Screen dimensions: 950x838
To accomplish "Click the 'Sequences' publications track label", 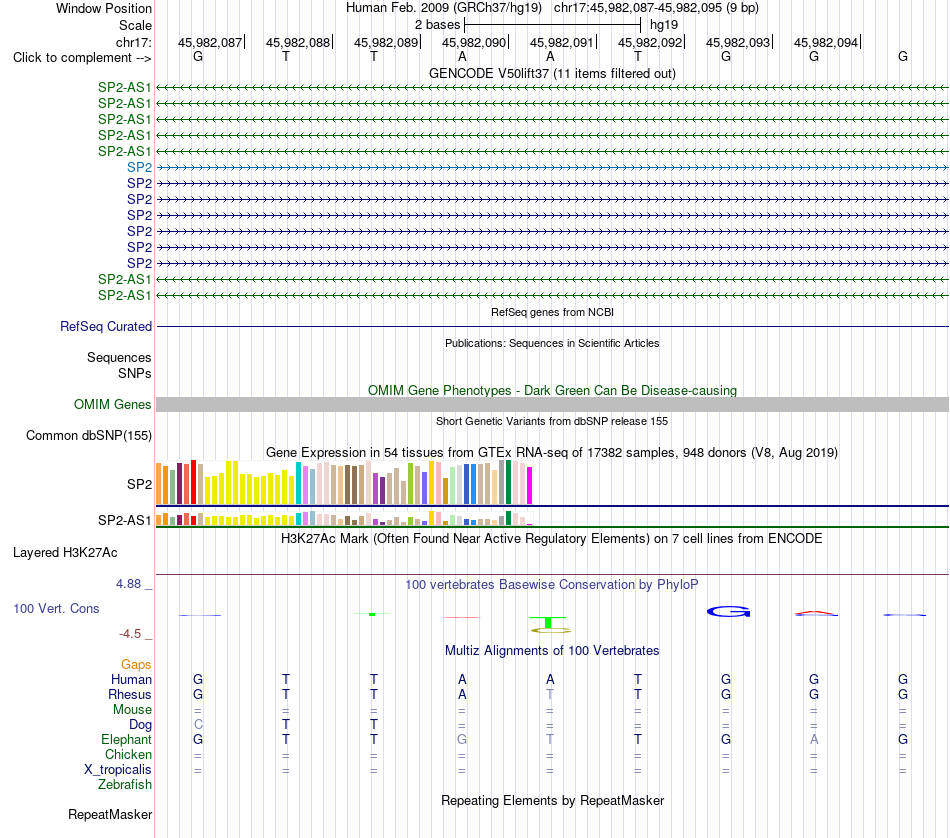I will pyautogui.click(x=119, y=357).
